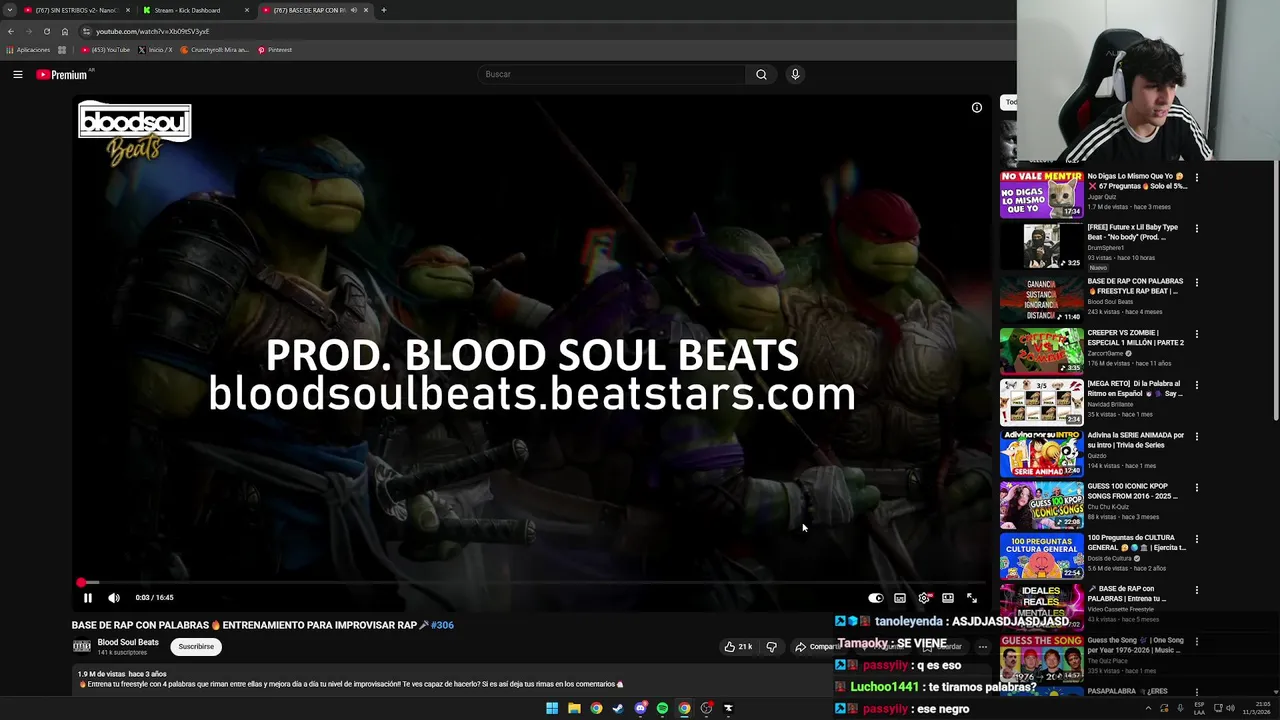This screenshot has height=720, width=1280.
Task: Open the CREEPER VS ZOMBIE video thumbnail
Action: (x=1041, y=350)
